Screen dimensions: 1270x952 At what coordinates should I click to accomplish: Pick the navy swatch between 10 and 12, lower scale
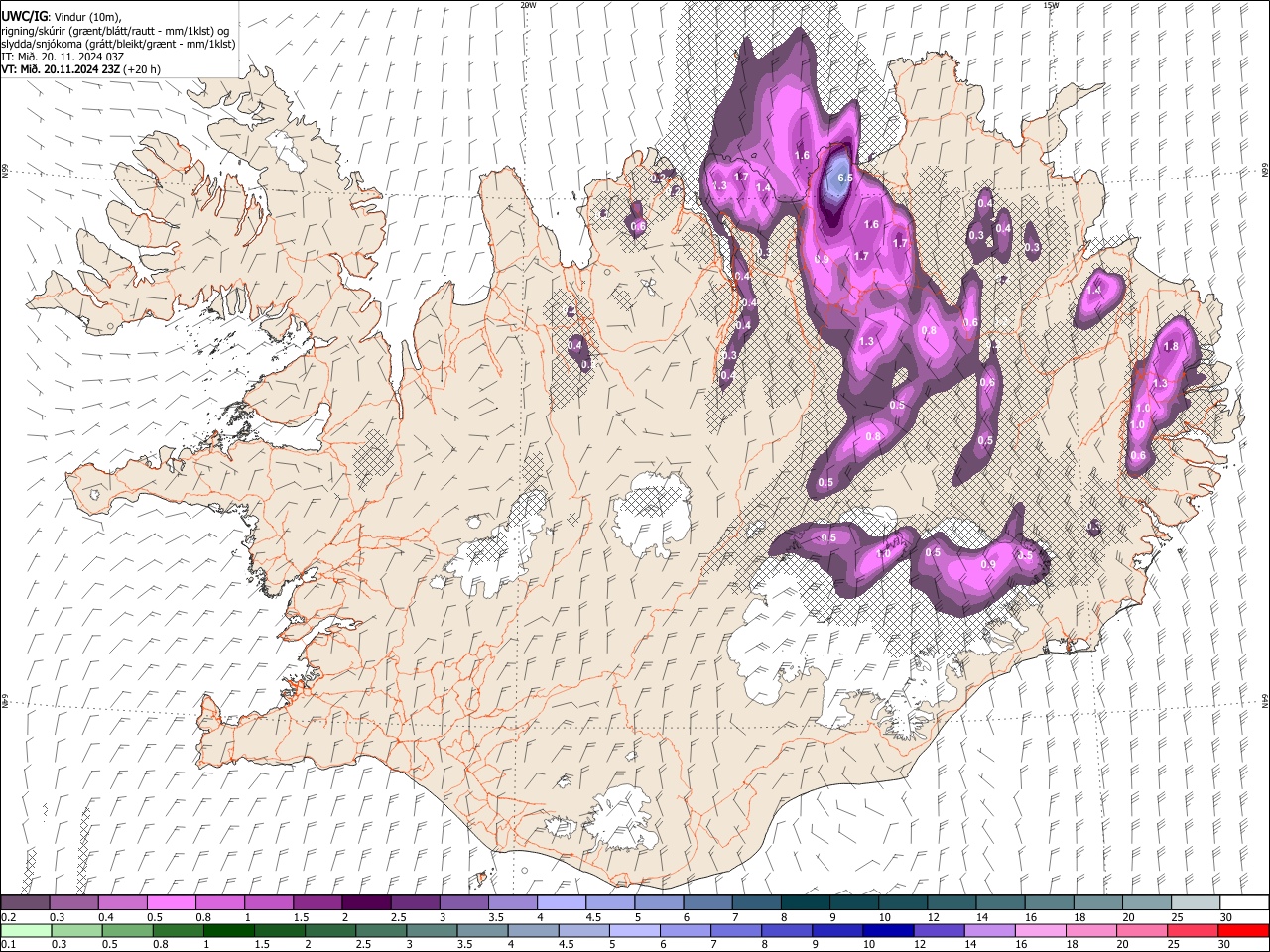pyautogui.click(x=887, y=931)
